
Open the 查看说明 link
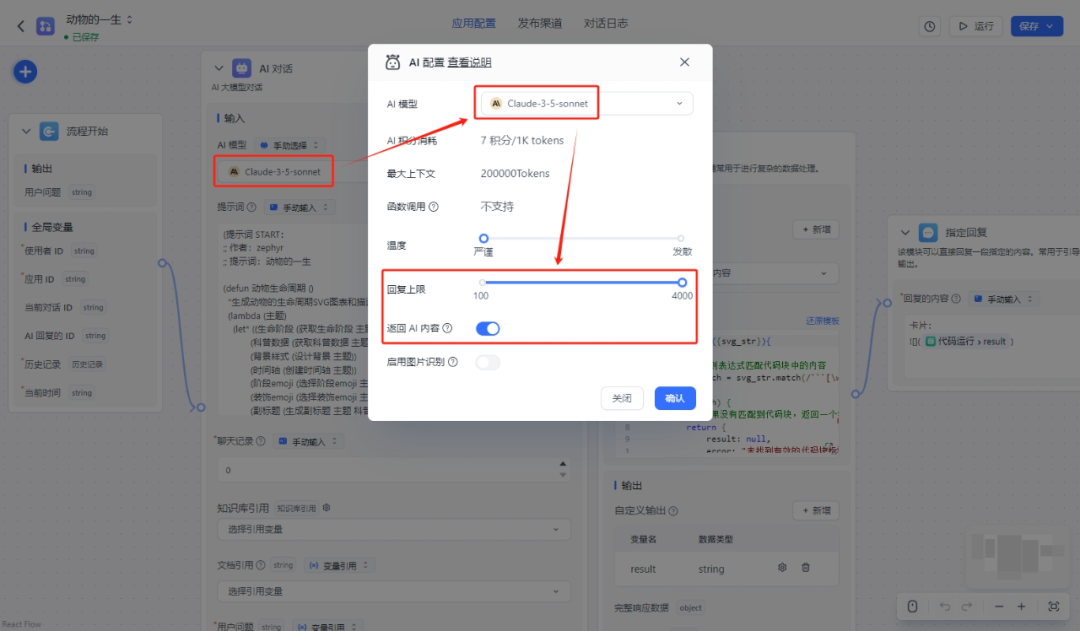pos(469,63)
